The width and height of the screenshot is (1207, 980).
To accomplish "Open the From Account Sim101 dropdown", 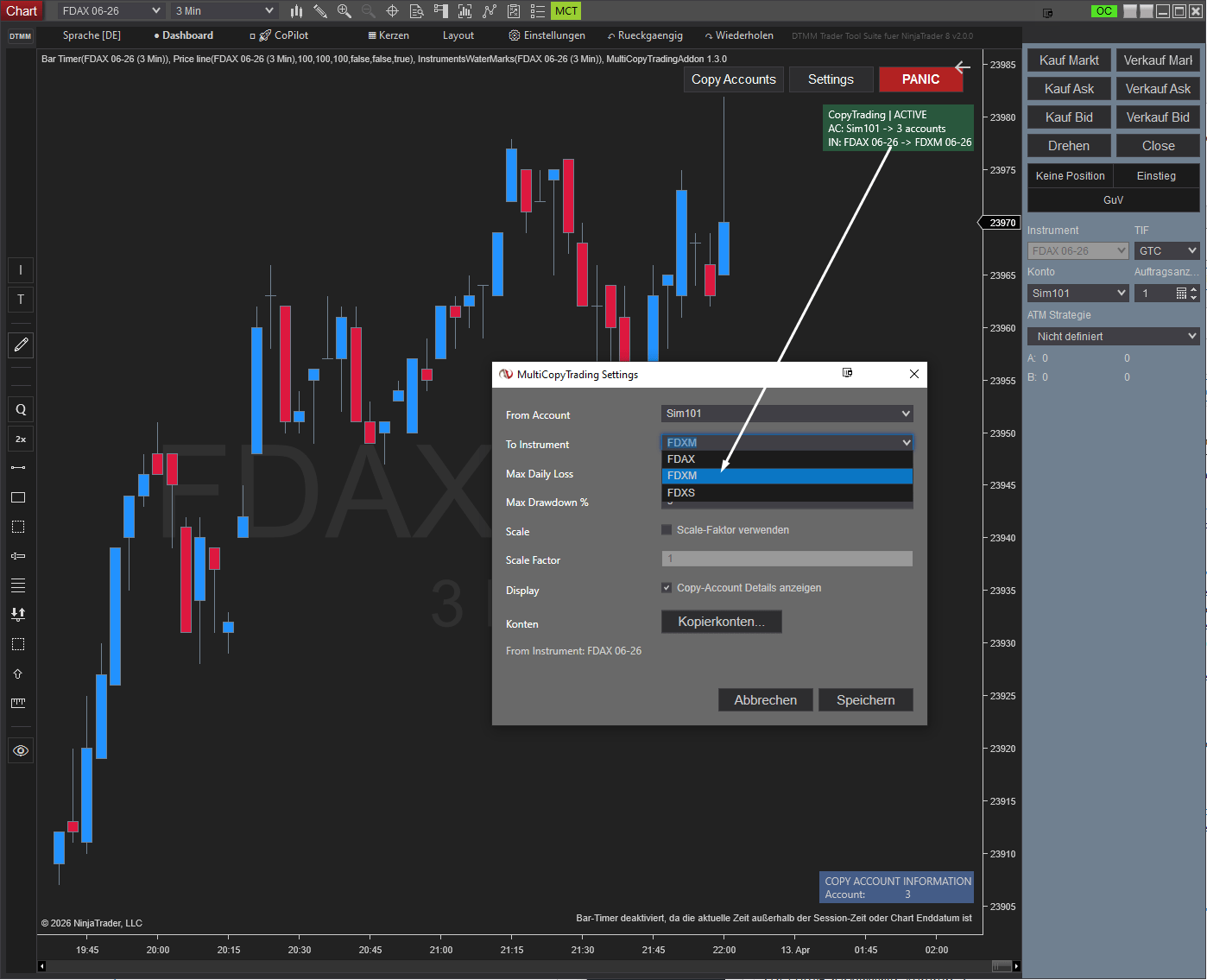I will tap(787, 414).
